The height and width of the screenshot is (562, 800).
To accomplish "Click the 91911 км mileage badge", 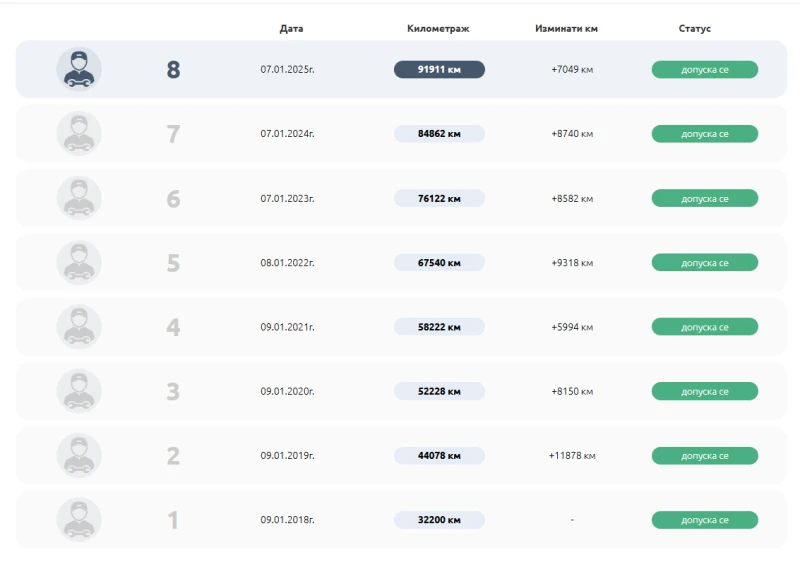I will (439, 70).
